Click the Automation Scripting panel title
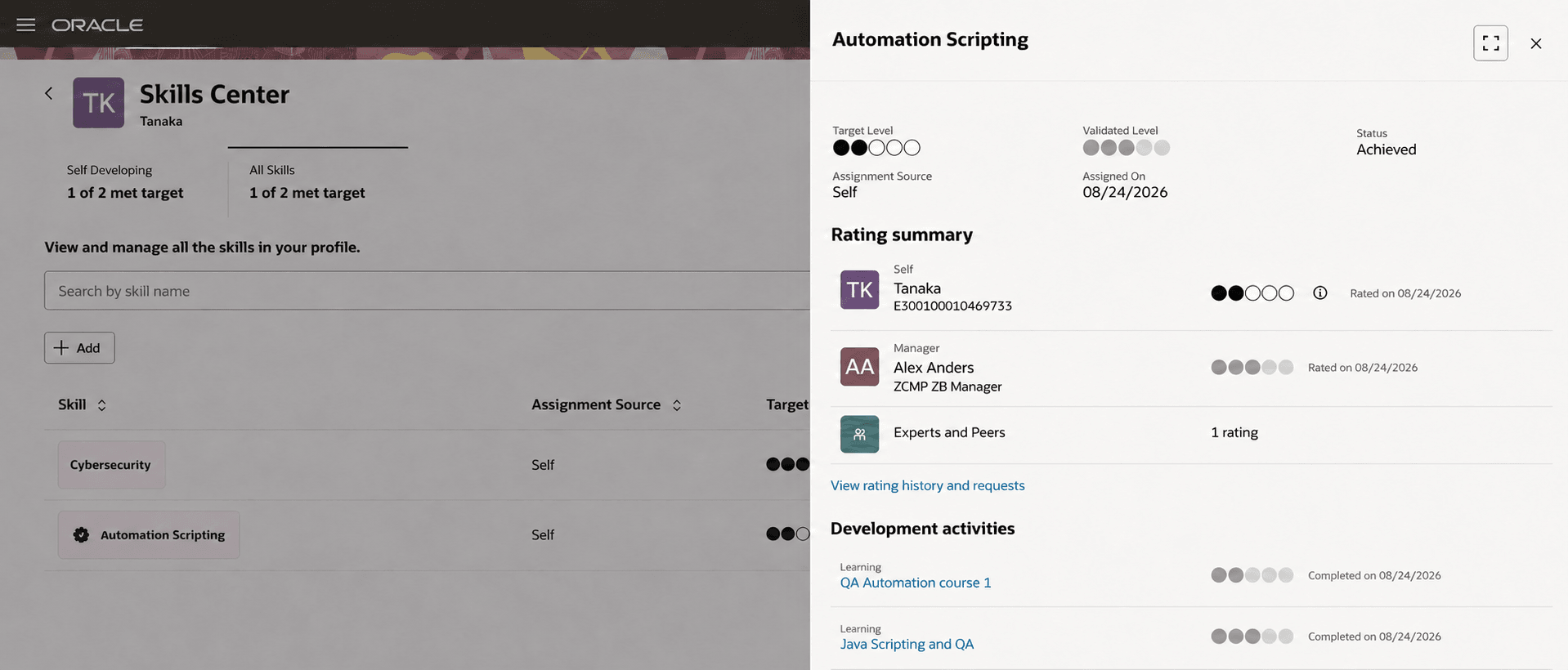 930,39
